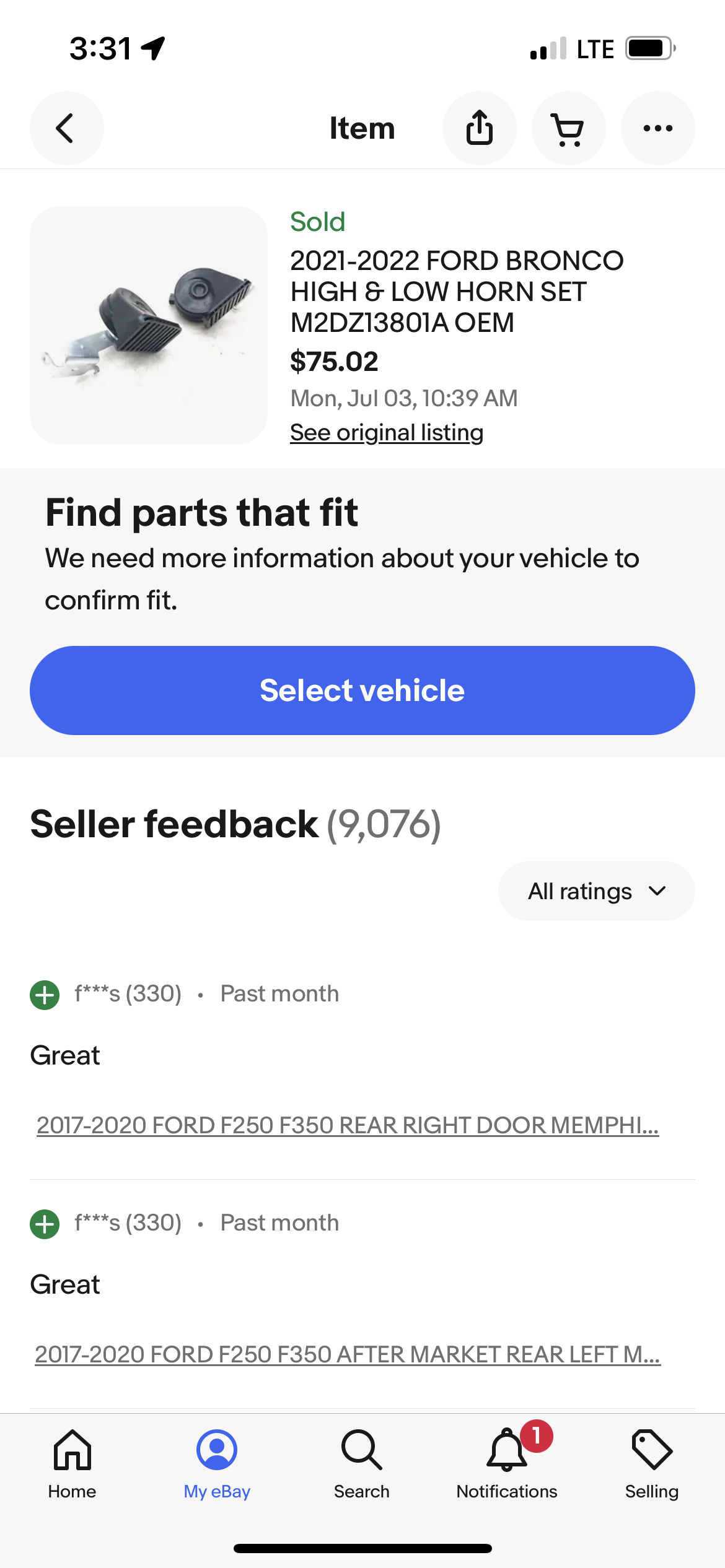
Task: Tap the first f***s reviewer name
Action: (x=128, y=994)
